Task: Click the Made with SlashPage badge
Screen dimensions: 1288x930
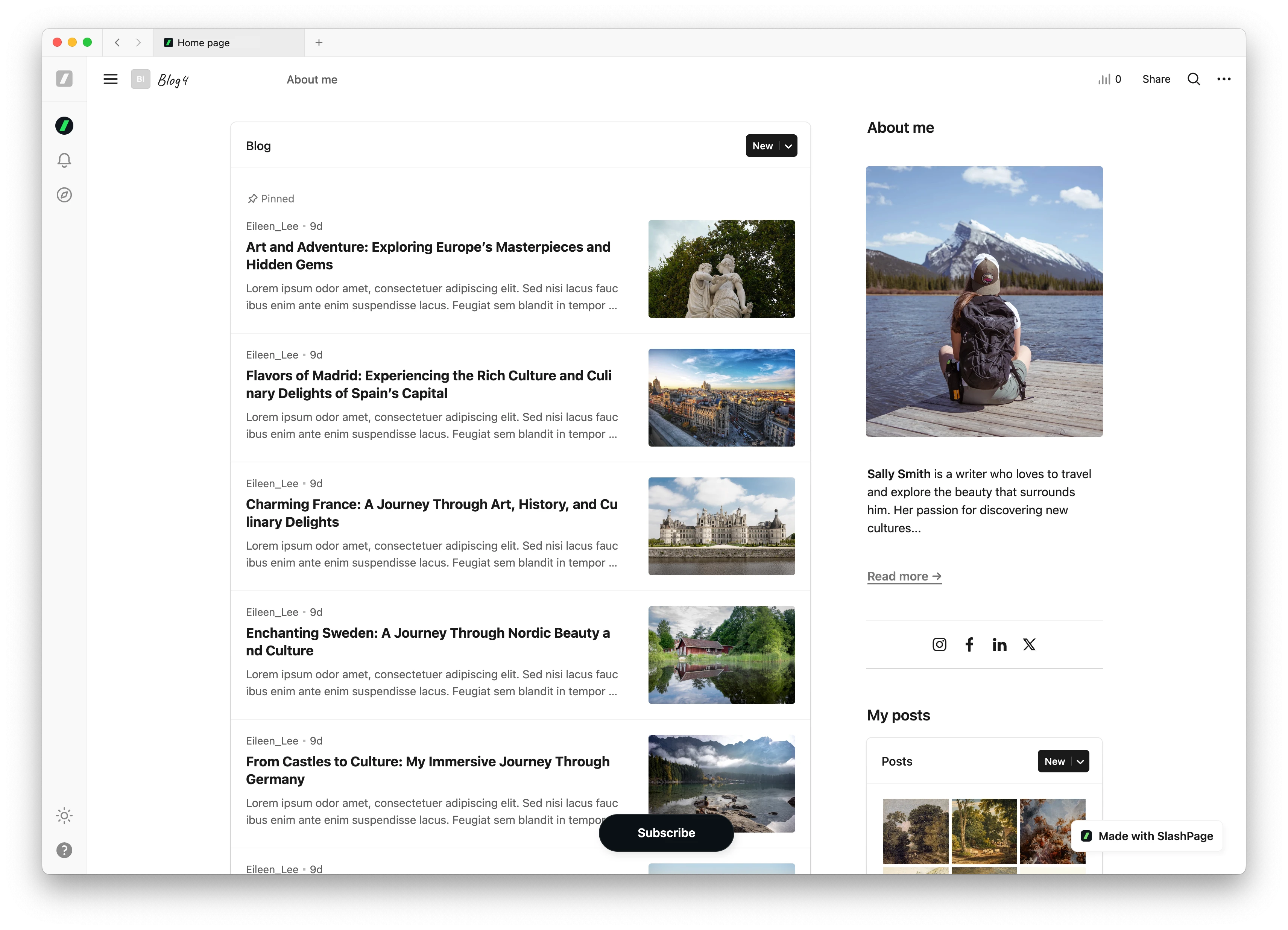Action: [1147, 836]
